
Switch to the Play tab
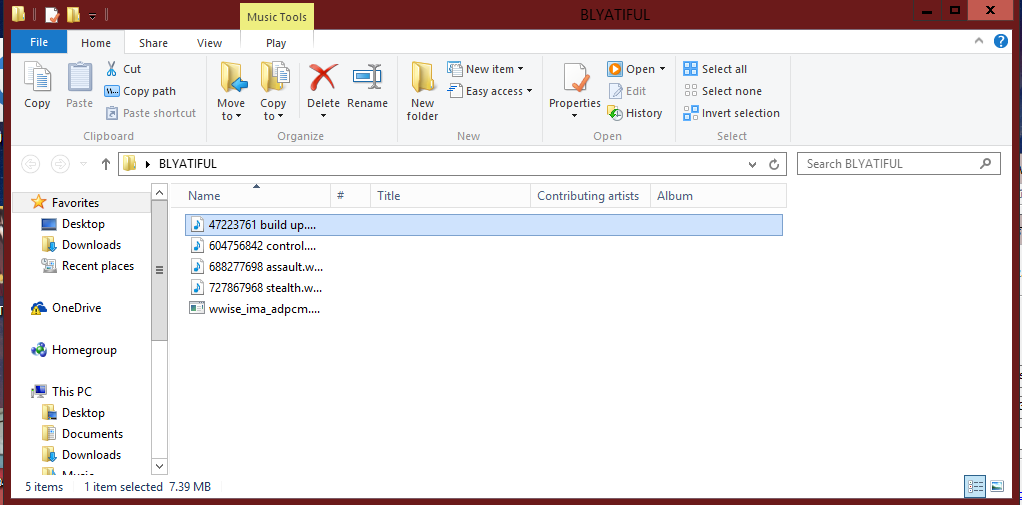(276, 43)
